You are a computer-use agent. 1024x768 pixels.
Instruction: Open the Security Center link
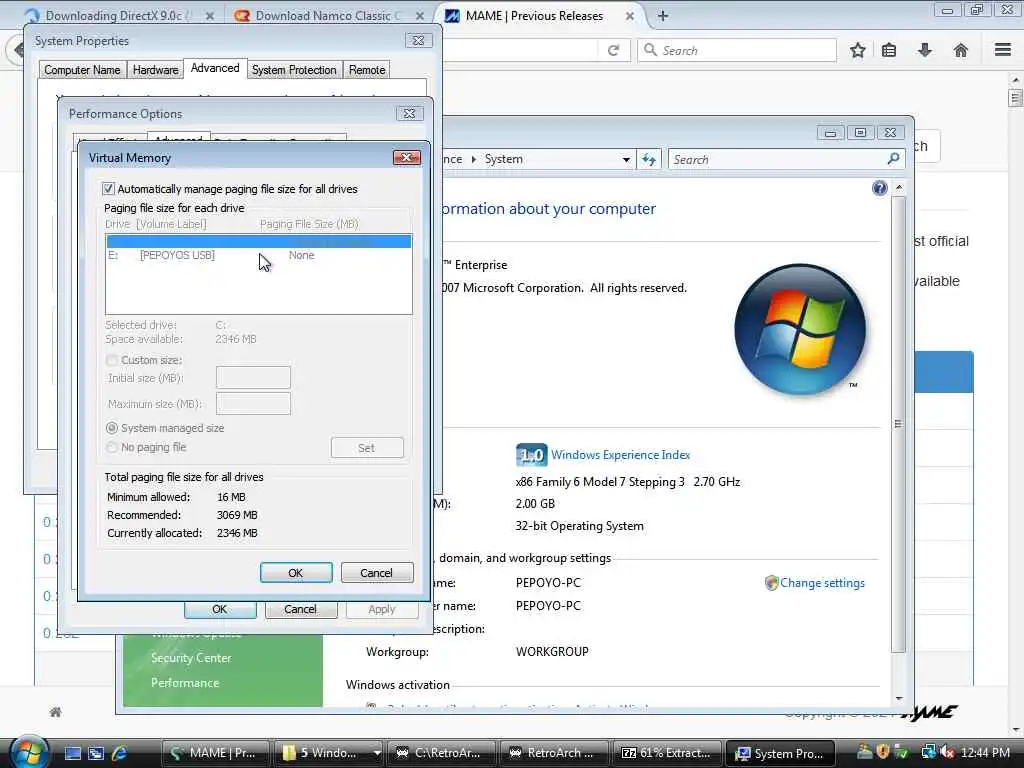(191, 658)
